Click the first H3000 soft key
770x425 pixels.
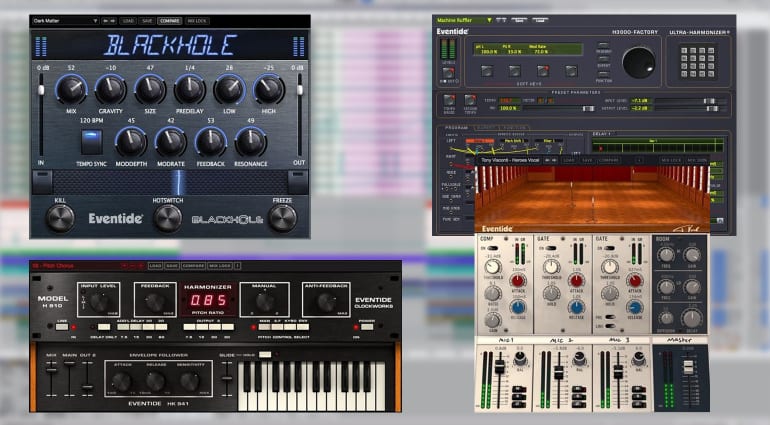[x=487, y=72]
